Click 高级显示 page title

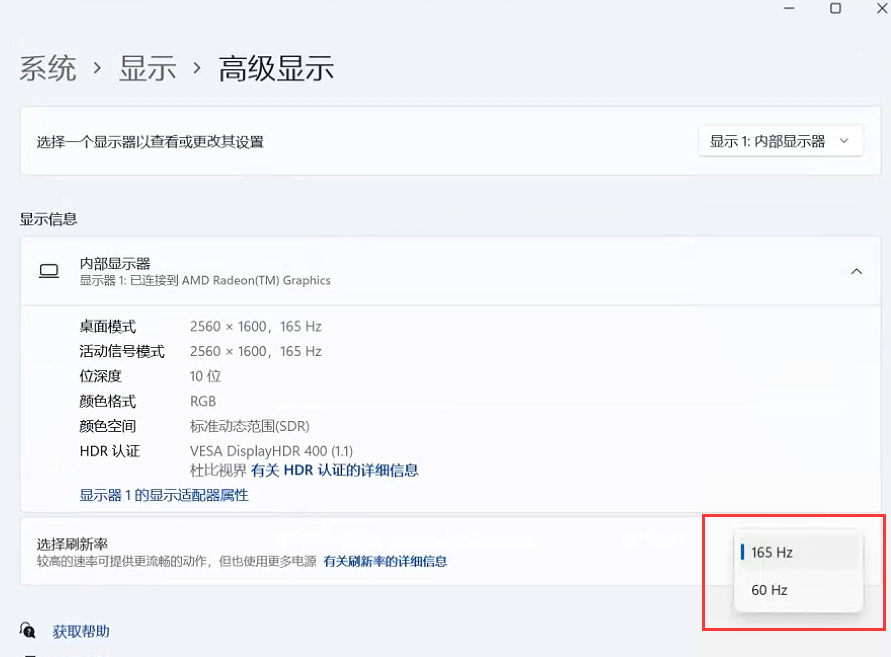point(276,69)
